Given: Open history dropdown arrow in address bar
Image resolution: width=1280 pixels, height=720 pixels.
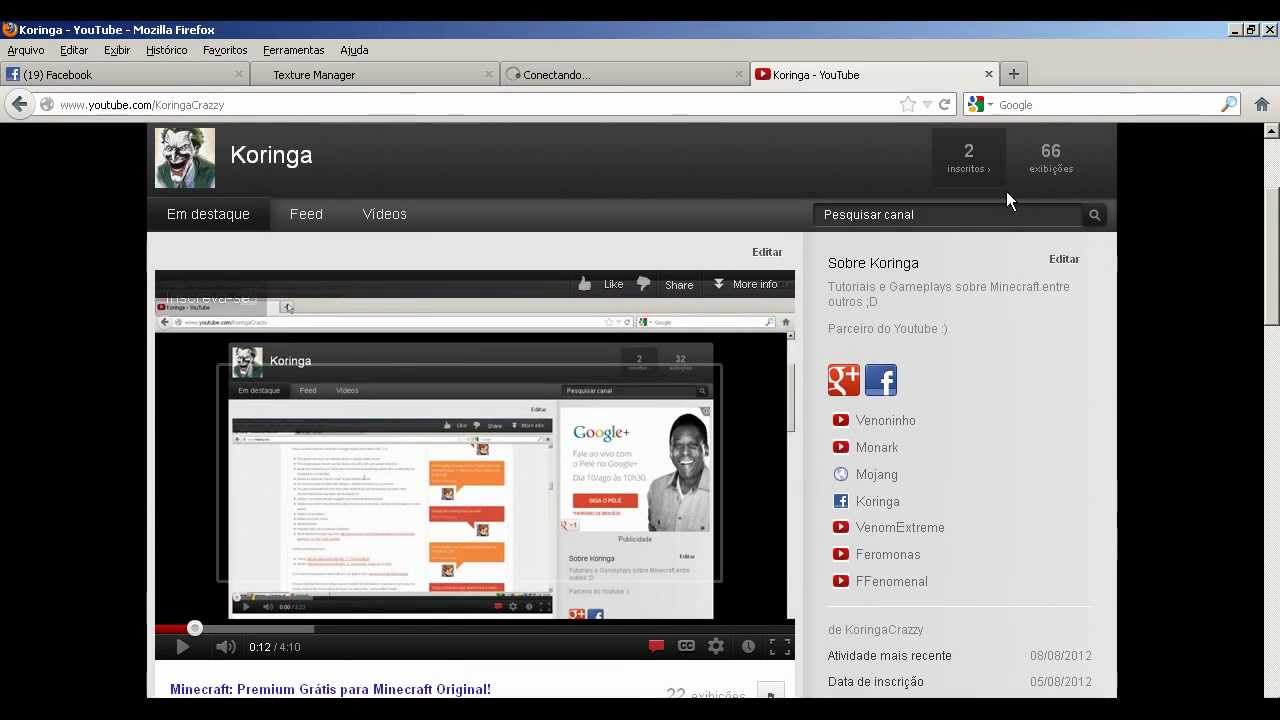Looking at the screenshot, I should pos(927,104).
